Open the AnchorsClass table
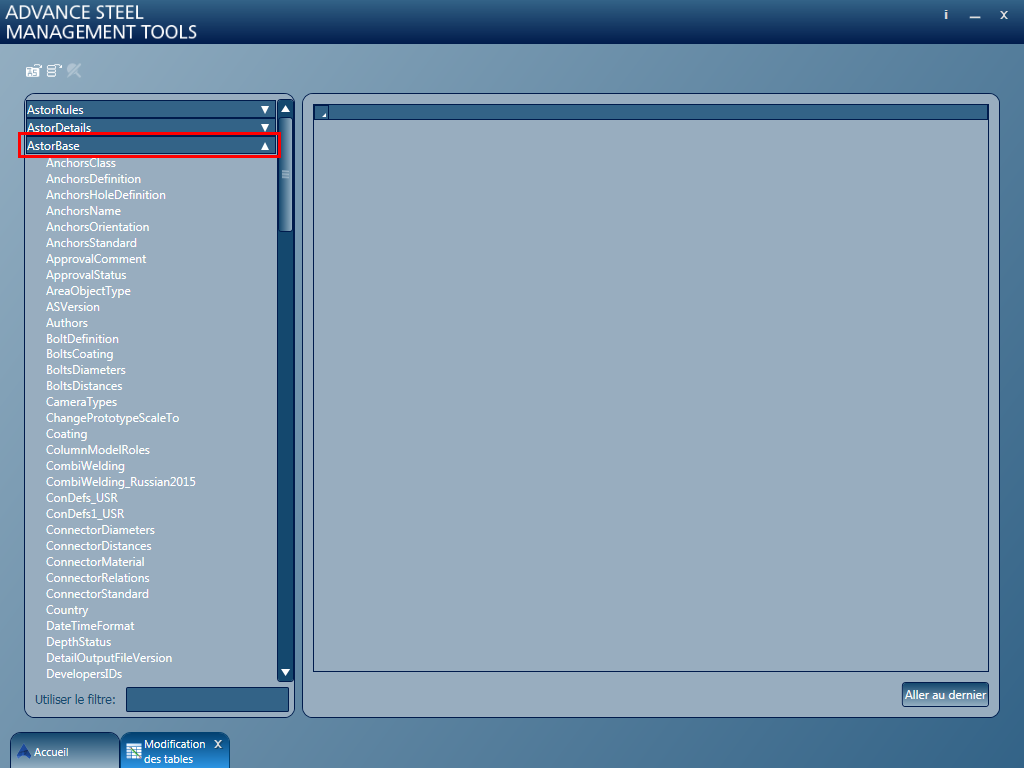Viewport: 1024px width, 768px height. pyautogui.click(x=80, y=163)
